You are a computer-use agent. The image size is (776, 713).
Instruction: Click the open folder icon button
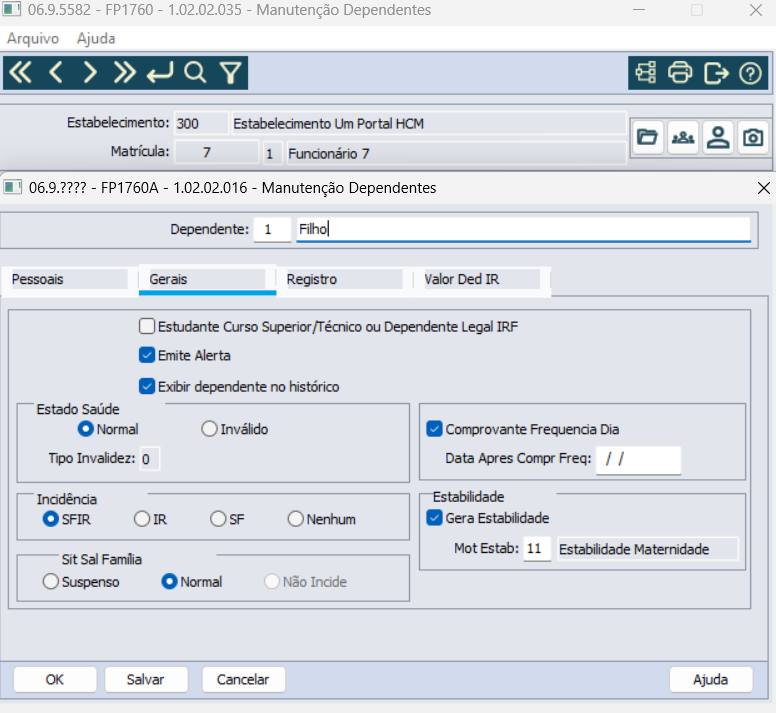[647, 137]
